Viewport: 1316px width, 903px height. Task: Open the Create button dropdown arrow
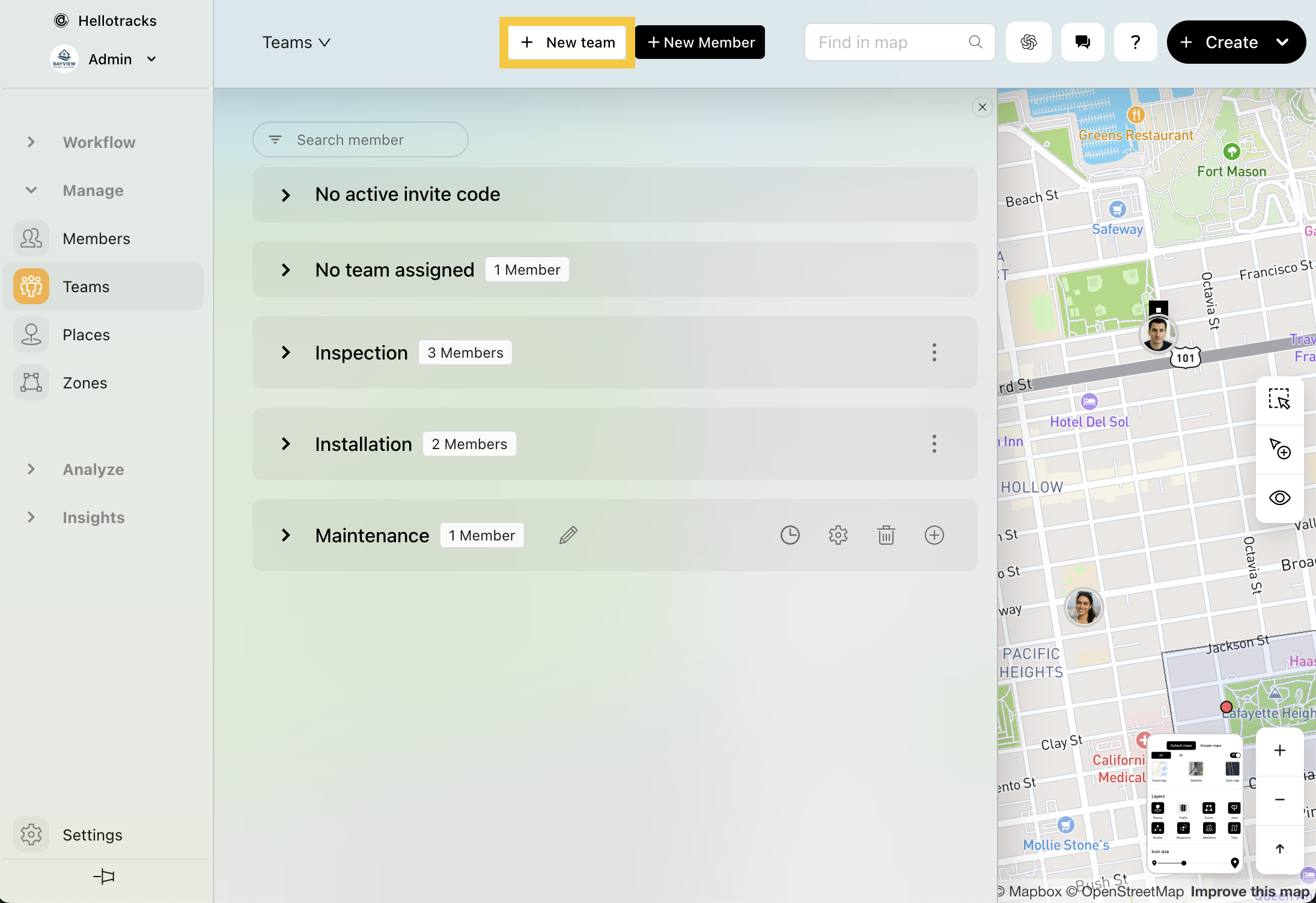click(1282, 42)
